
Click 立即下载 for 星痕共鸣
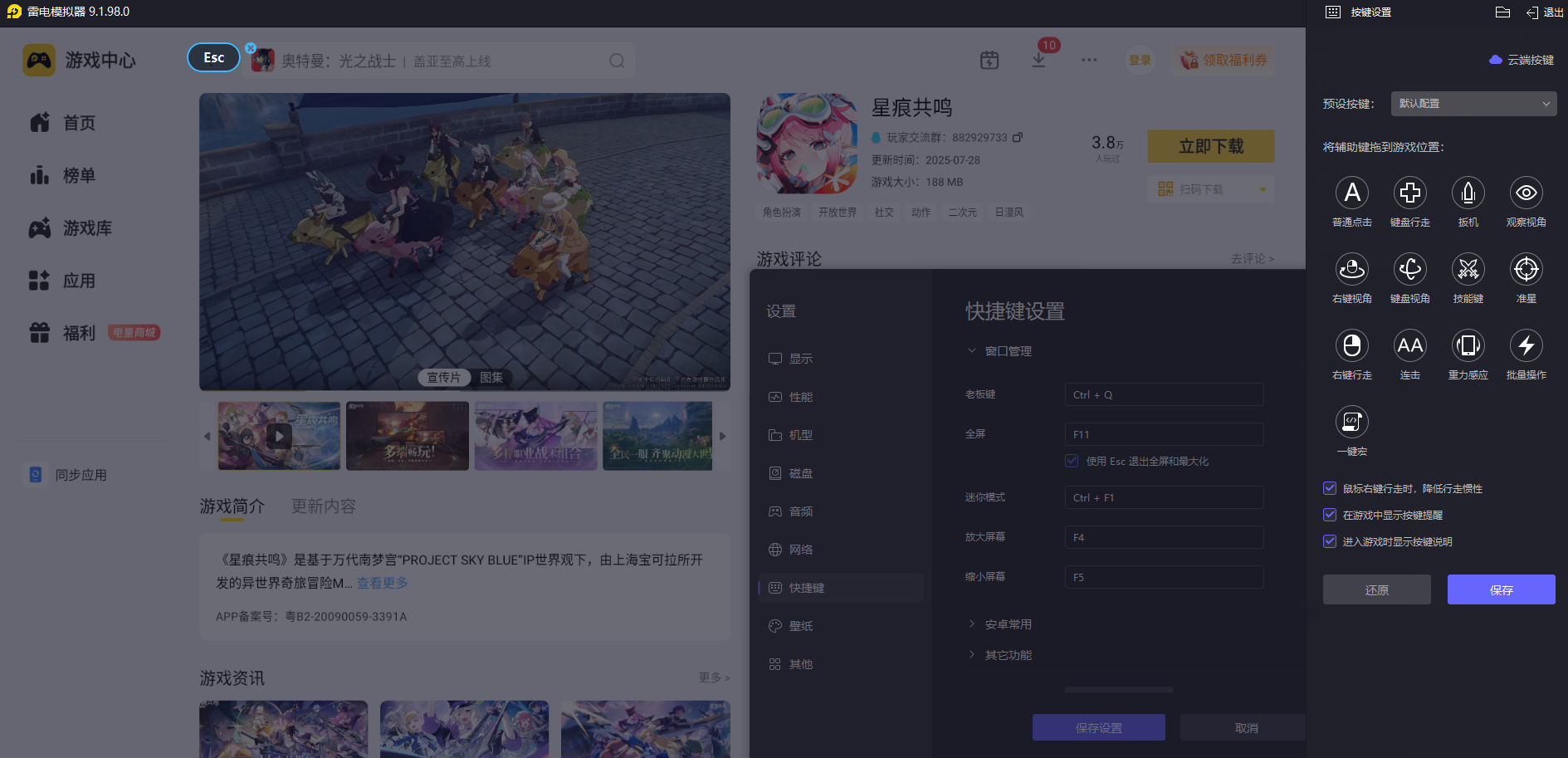click(x=1211, y=146)
